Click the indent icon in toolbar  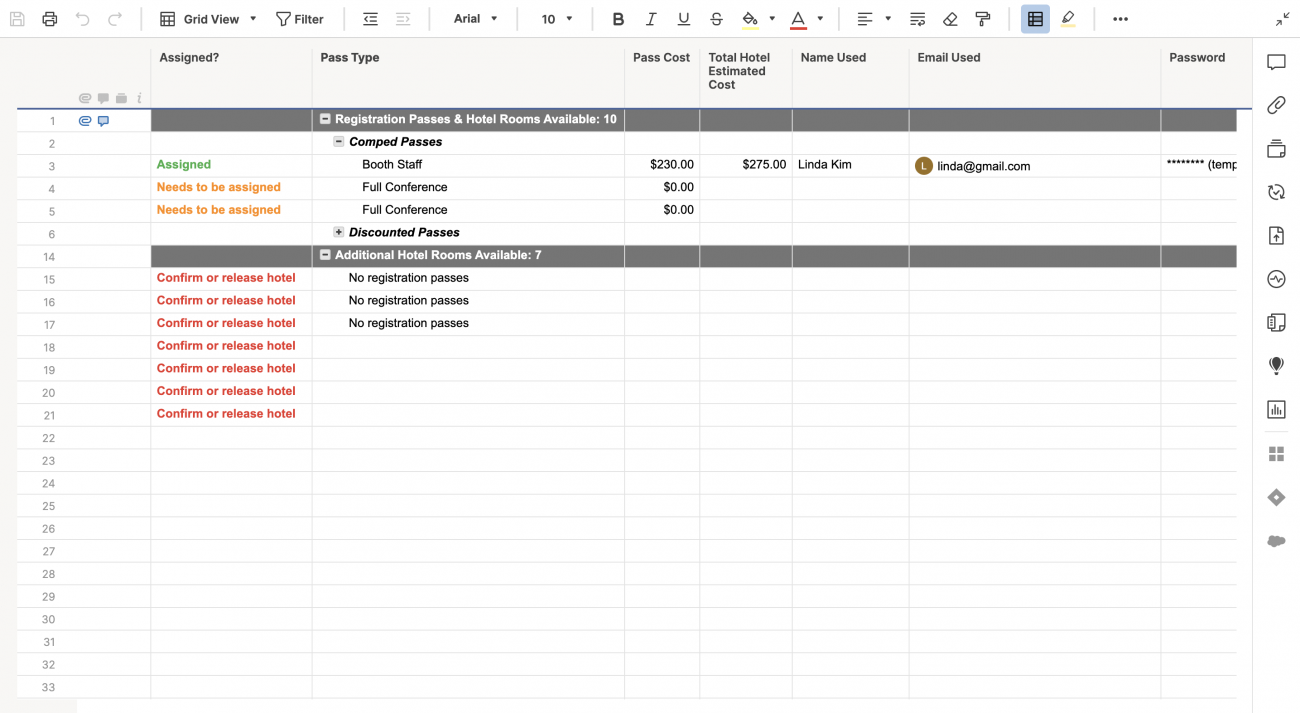coord(403,19)
